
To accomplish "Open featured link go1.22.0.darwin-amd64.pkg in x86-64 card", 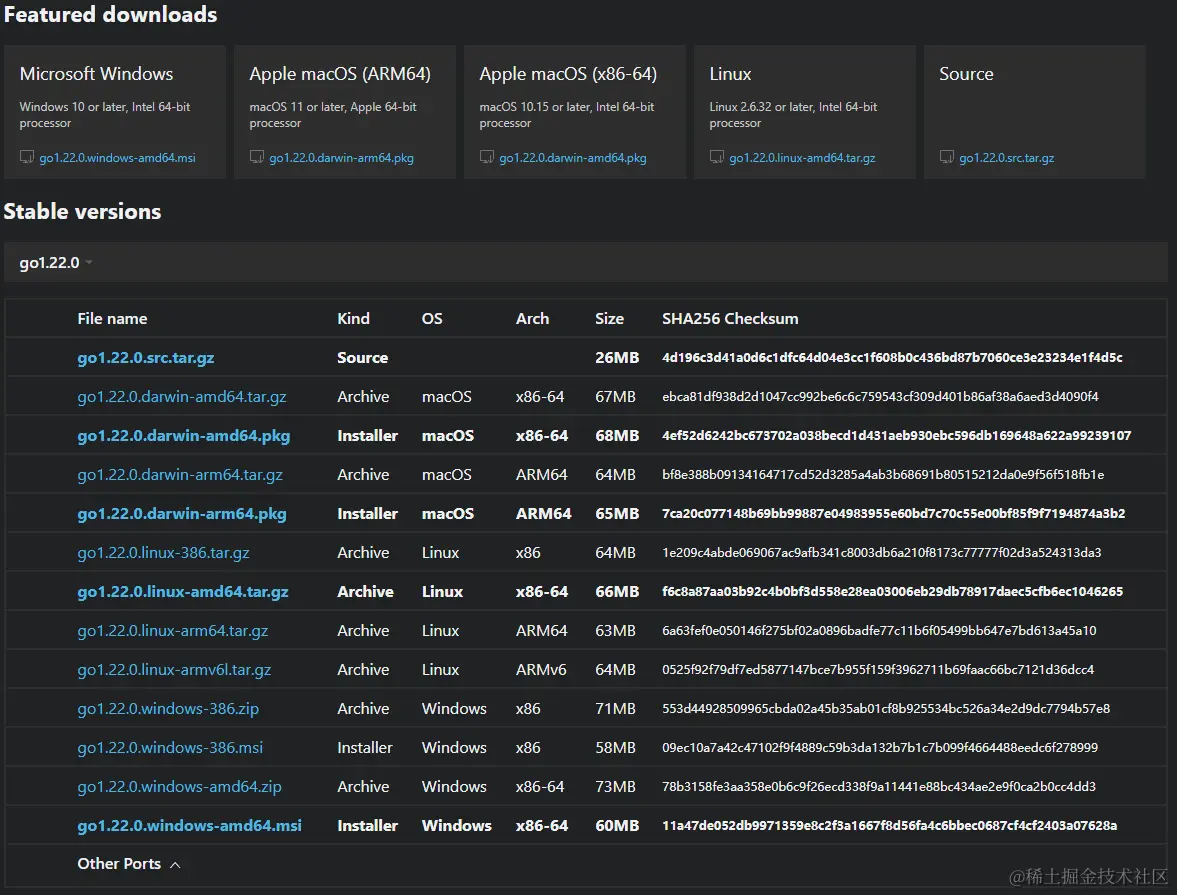I will click(x=573, y=158).
